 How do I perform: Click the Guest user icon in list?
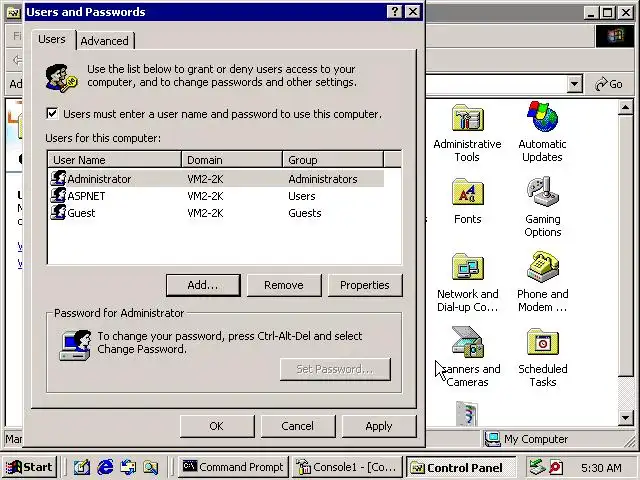coord(58,213)
